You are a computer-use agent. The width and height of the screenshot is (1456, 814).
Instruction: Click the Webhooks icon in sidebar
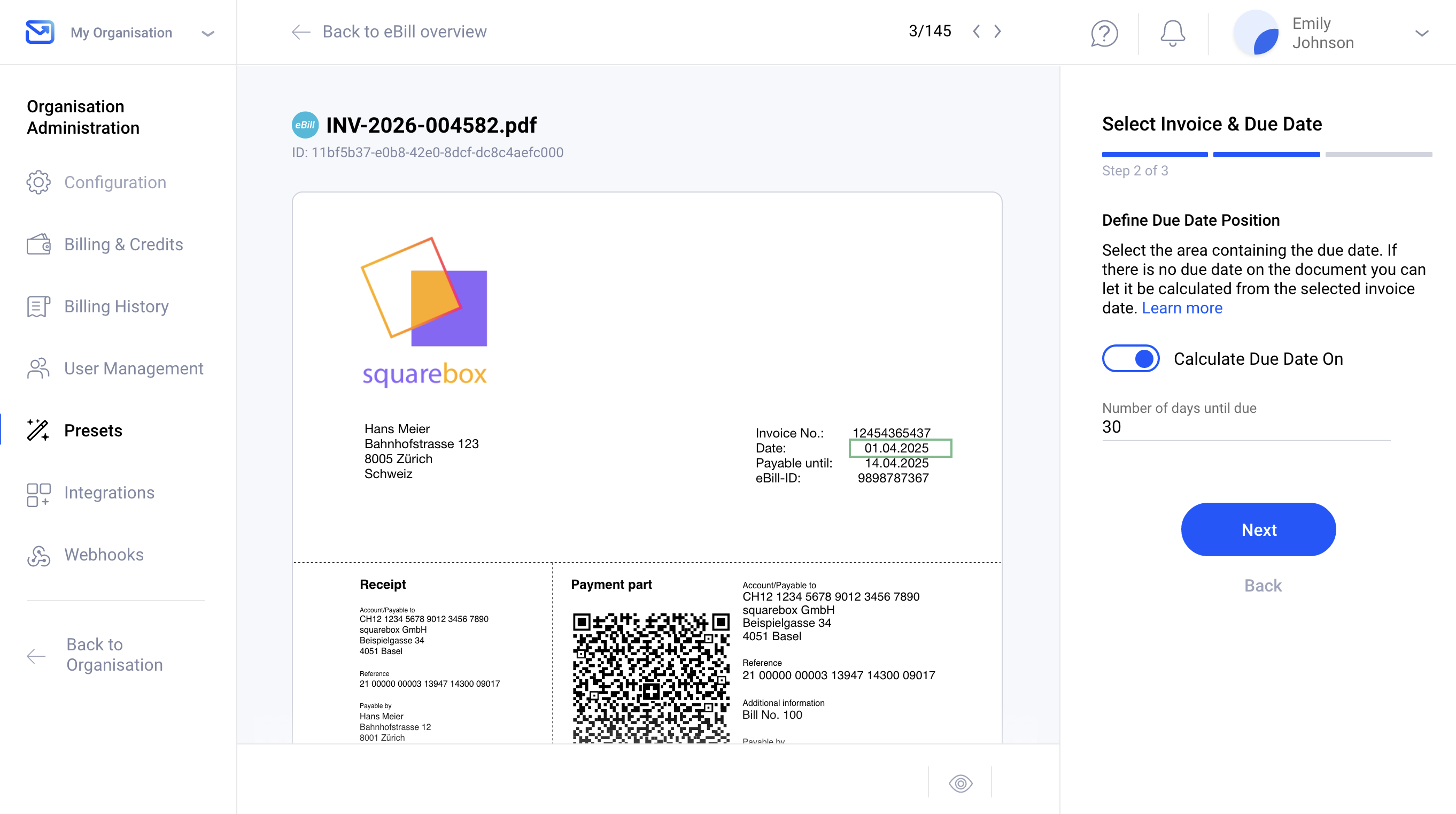(x=38, y=555)
